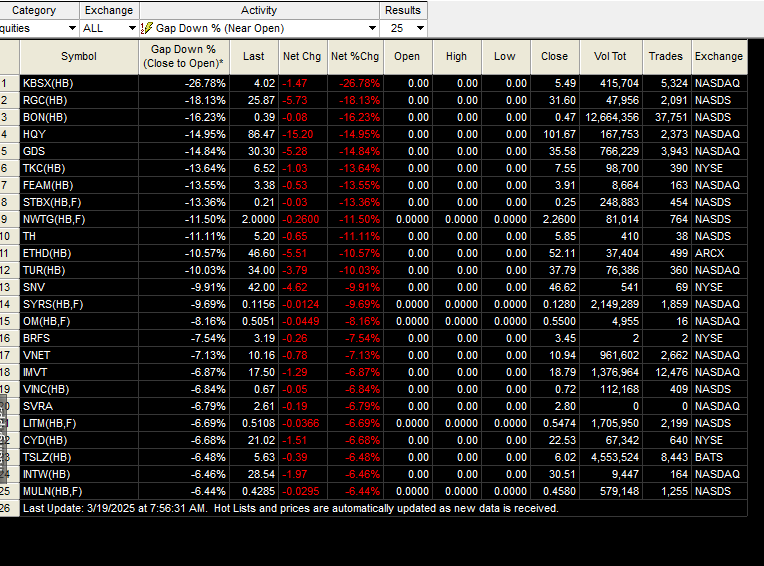The height and width of the screenshot is (566, 764).
Task: Open the Exchange ALL dropdown
Action: click(109, 28)
